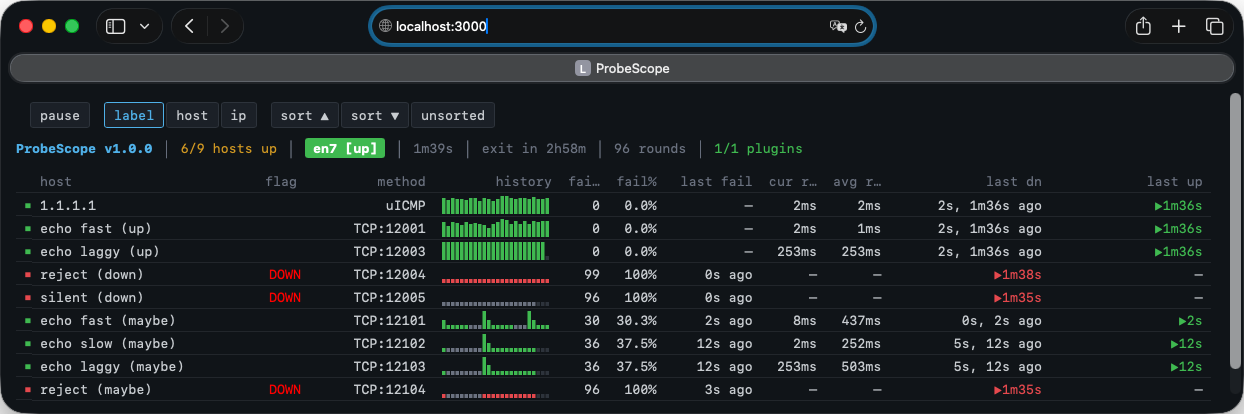This screenshot has height=414, width=1244.
Task: Open sidebar options dropdown chevron
Action: (145, 27)
